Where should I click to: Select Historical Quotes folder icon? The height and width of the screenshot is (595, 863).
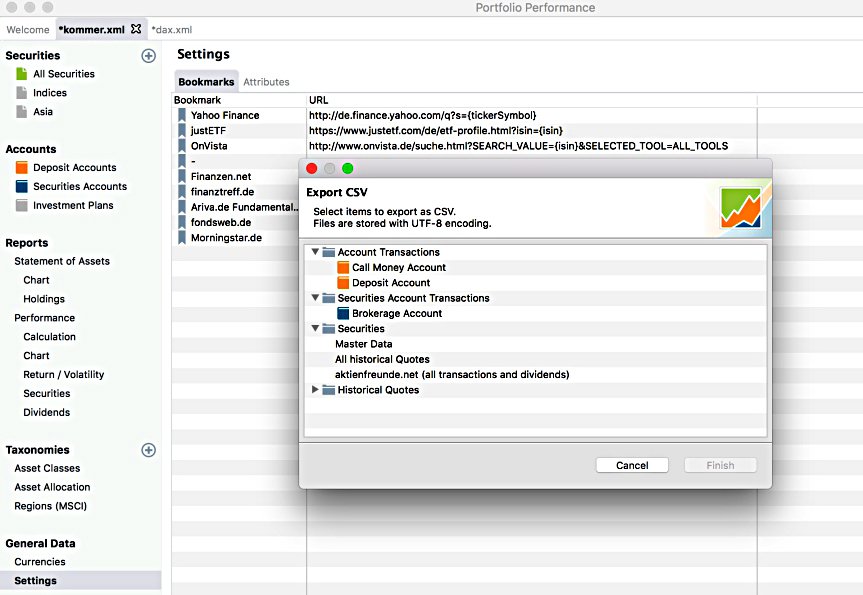click(x=329, y=390)
